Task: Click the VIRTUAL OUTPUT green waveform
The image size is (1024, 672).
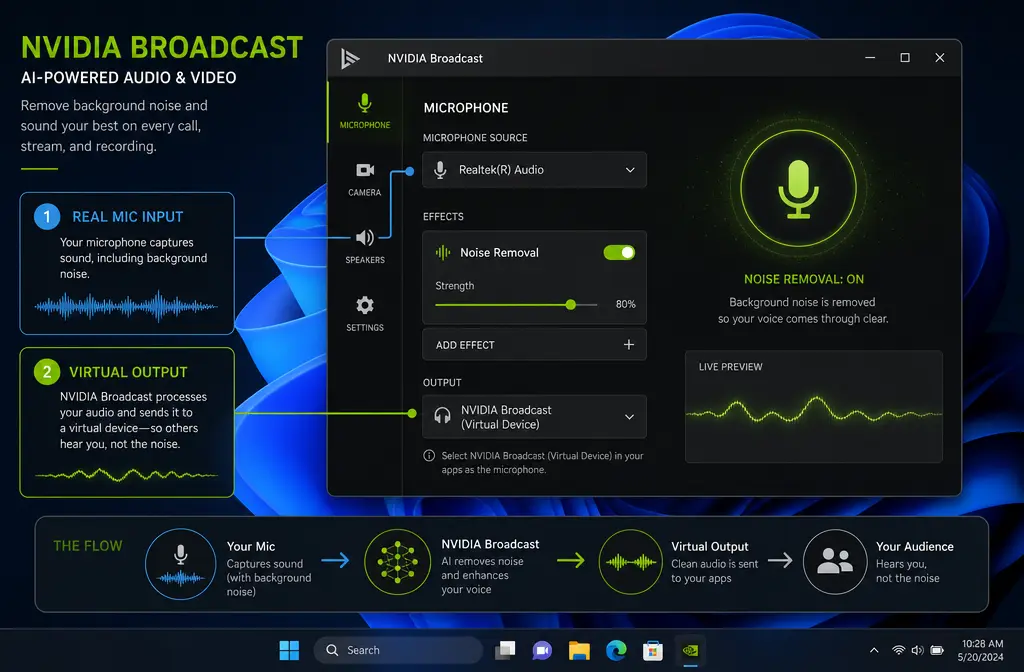Action: pyautogui.click(x=126, y=475)
